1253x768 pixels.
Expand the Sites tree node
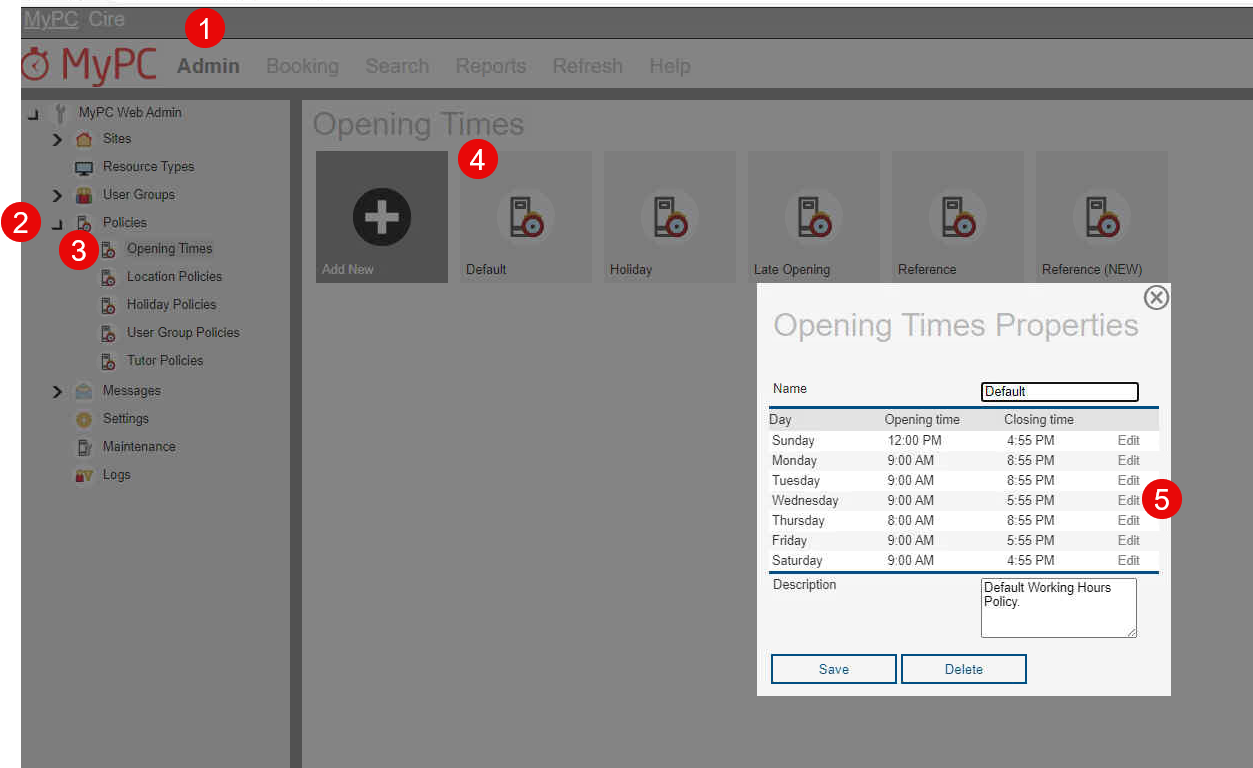click(x=57, y=139)
